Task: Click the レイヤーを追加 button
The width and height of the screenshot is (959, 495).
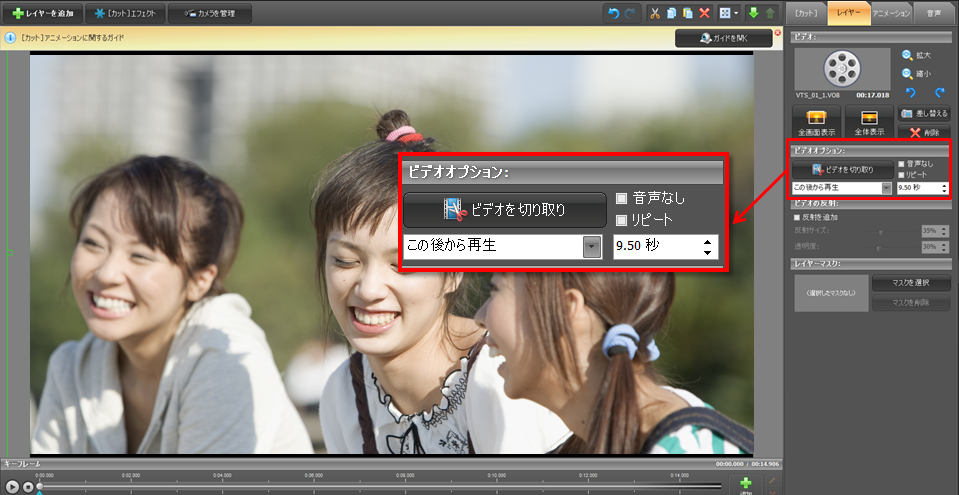Action: (41, 13)
